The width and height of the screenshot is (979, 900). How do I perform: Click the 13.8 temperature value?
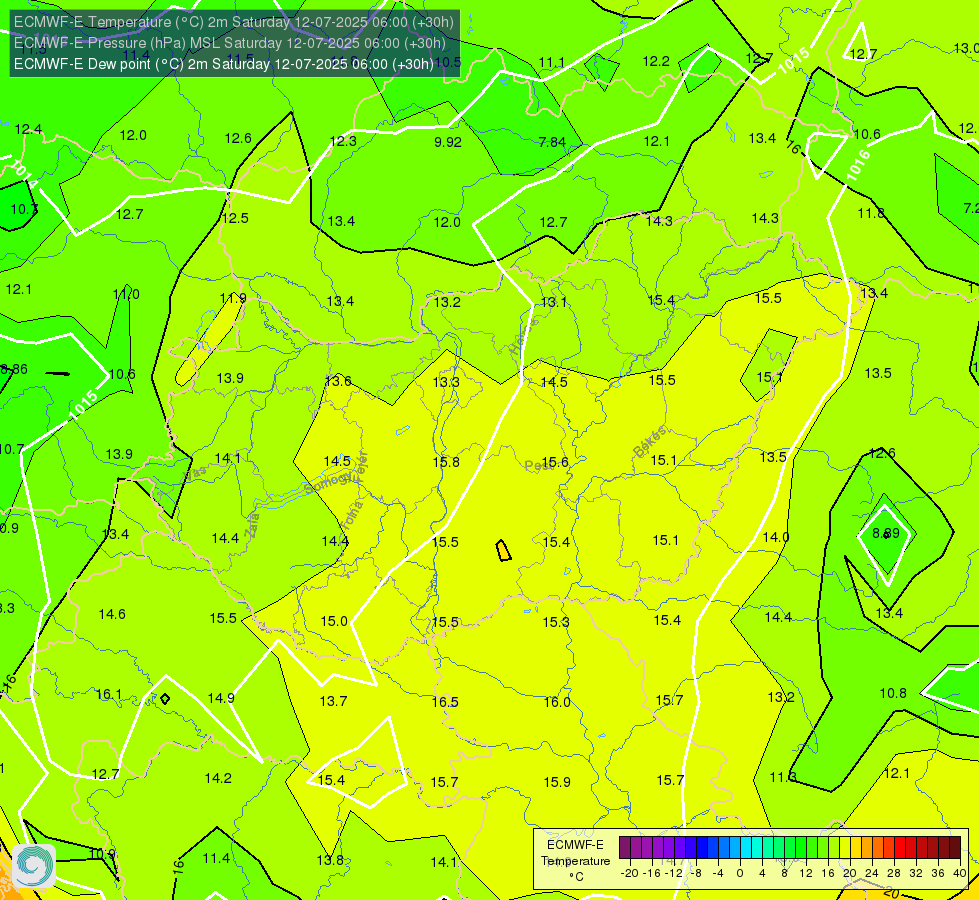pos(330,860)
